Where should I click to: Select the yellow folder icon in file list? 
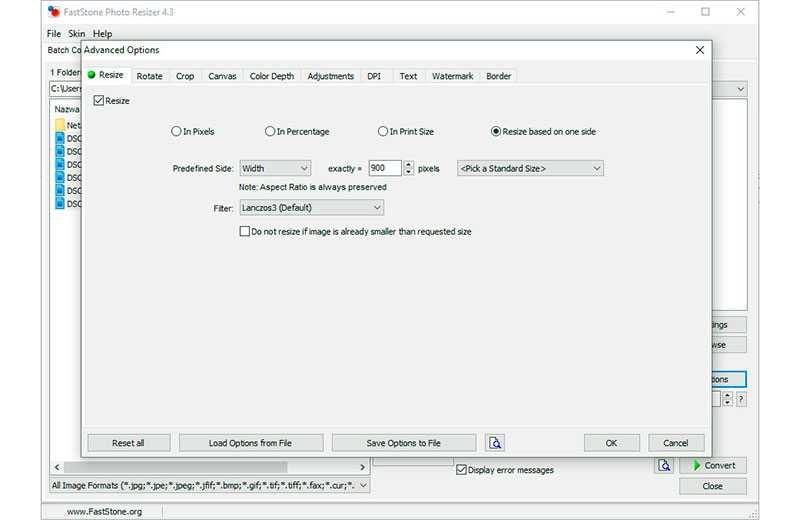point(60,125)
